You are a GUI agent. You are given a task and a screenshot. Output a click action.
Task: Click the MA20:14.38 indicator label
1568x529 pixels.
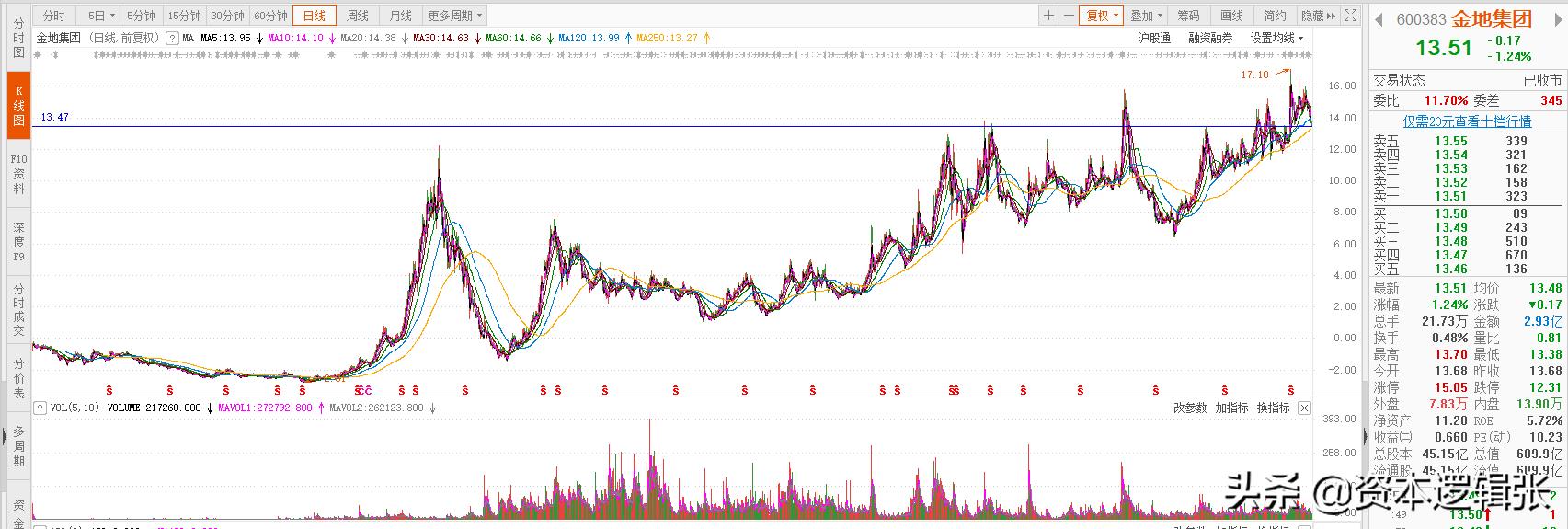point(368,39)
